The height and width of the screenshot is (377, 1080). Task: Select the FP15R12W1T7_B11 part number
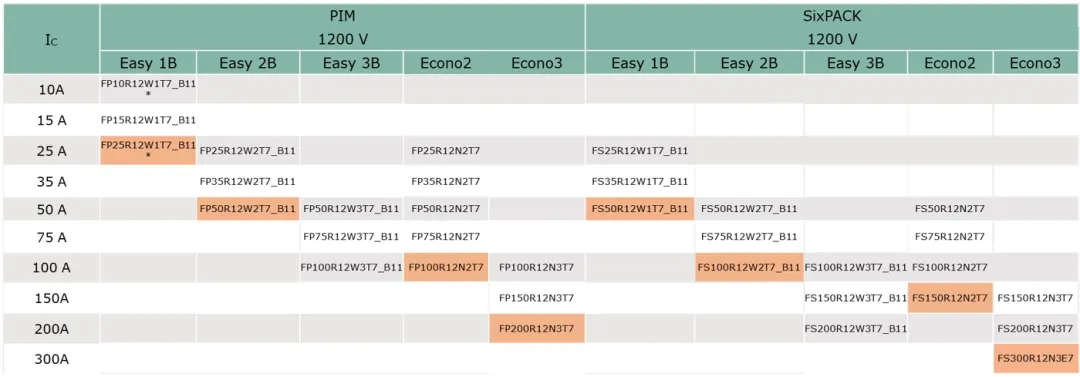coord(148,120)
